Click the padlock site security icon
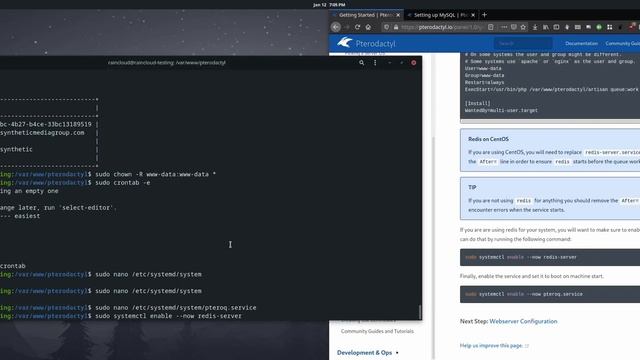Screen dimensions: 640x360 coord(396,27)
